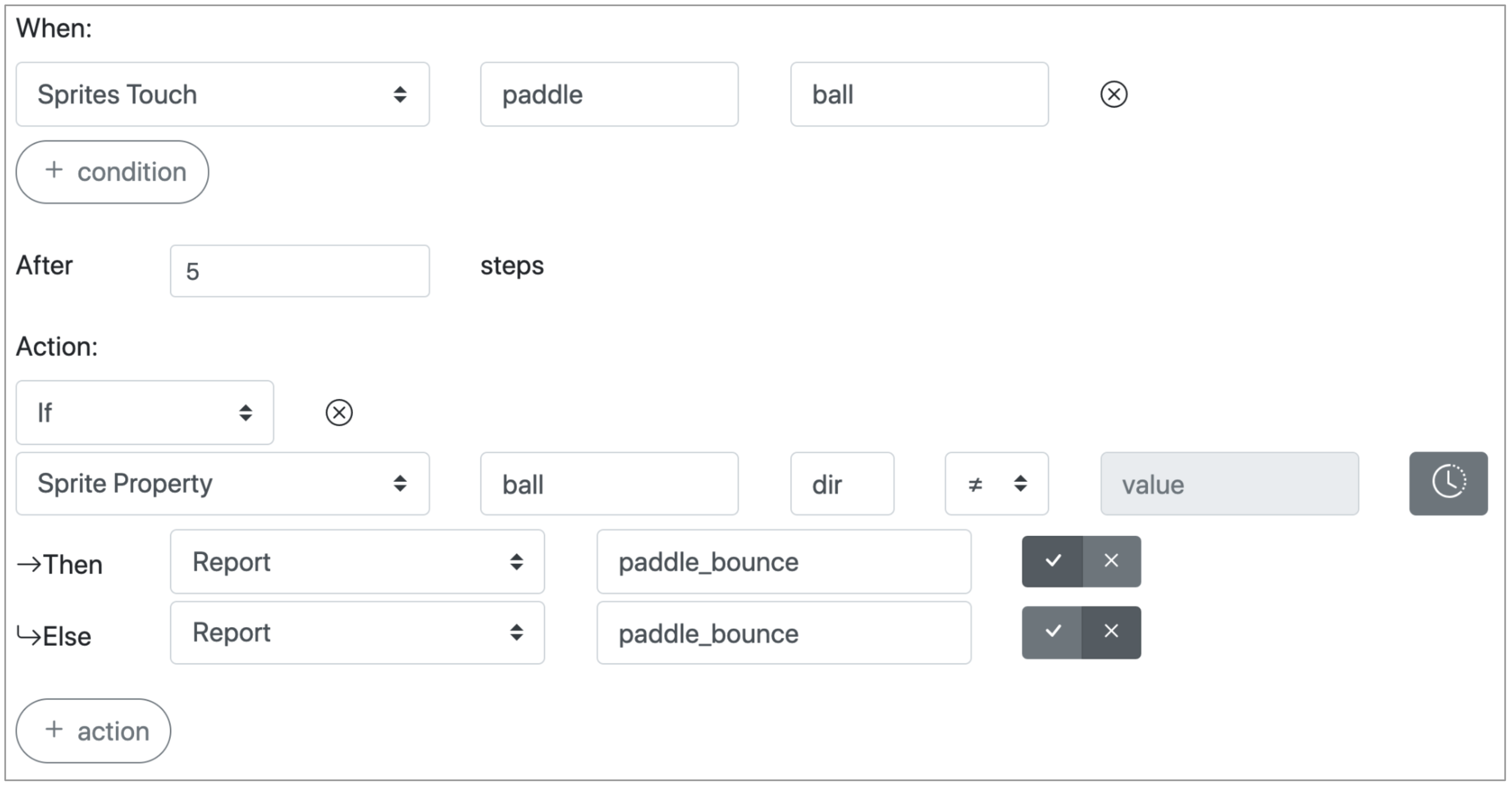Remove the Sprites Touch condition row
The height and width of the screenshot is (786, 1512).
tap(1114, 94)
